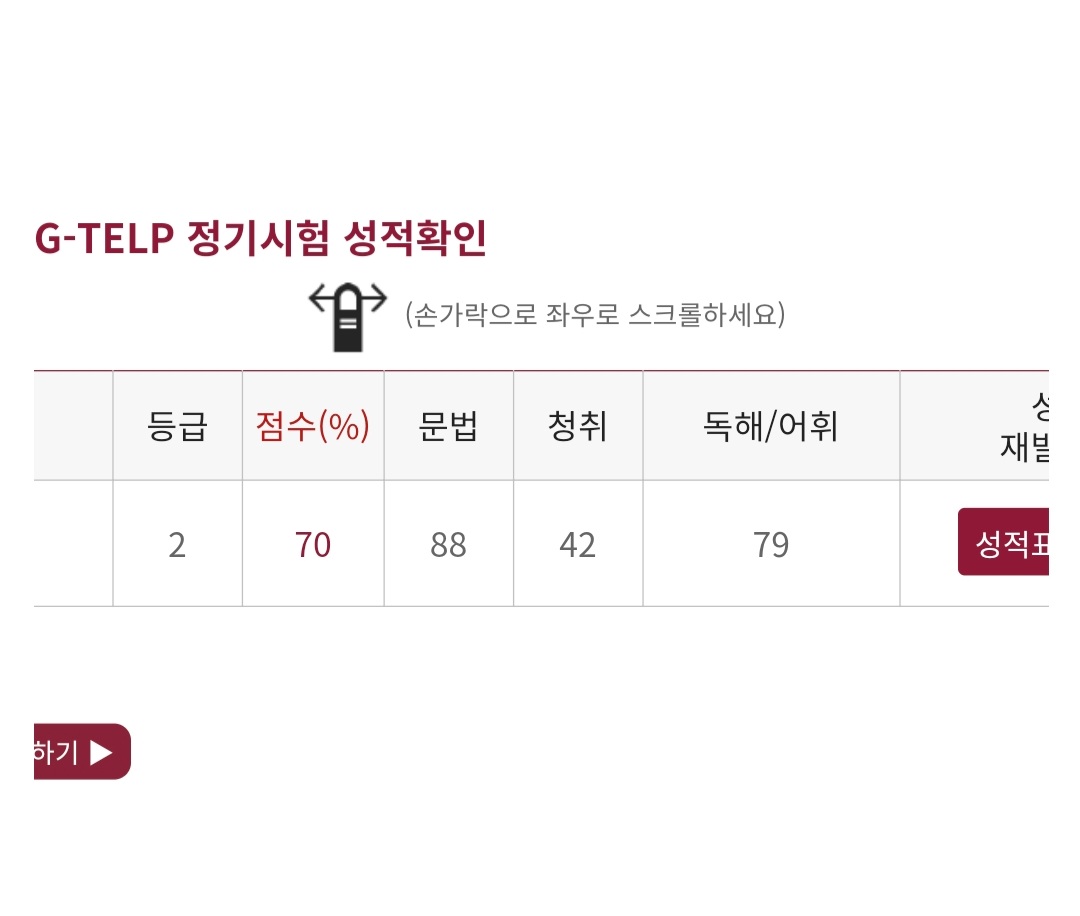The width and height of the screenshot is (1080, 916).
Task: Click the play arrow on 하기 button
Action: pyautogui.click(x=101, y=752)
